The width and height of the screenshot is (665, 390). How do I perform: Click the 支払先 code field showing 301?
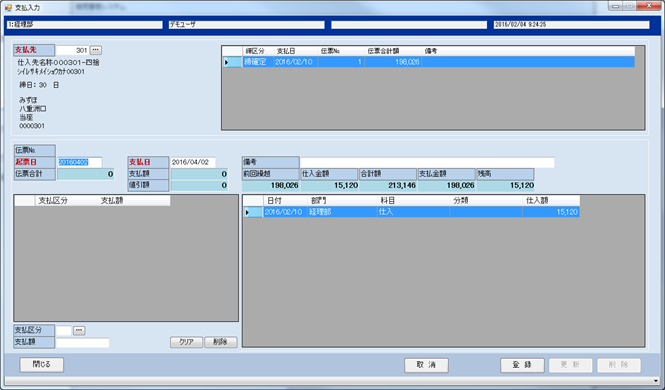point(72,50)
